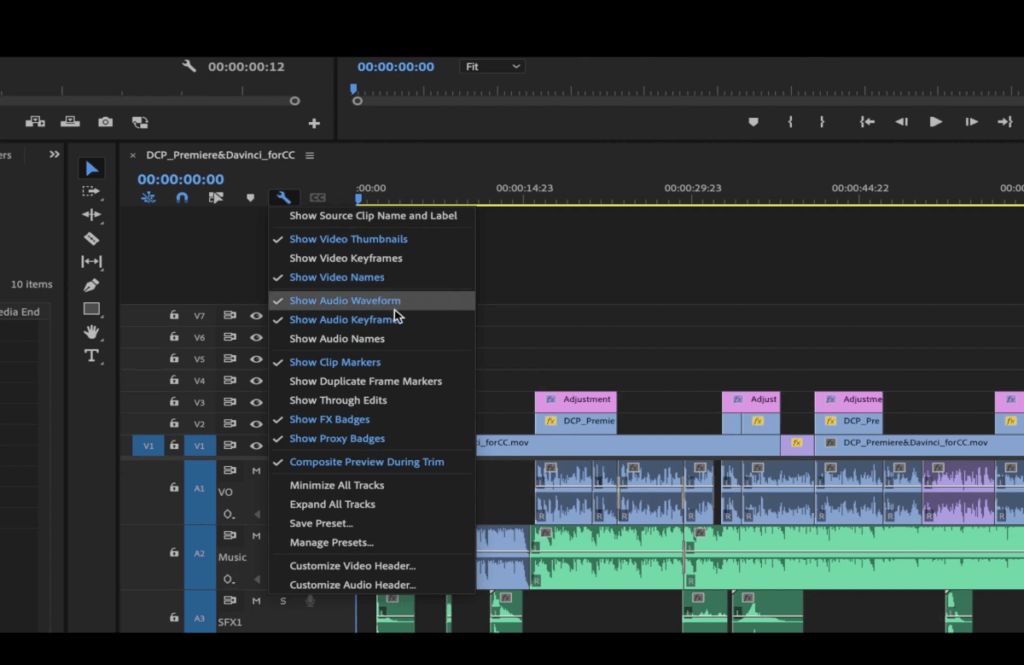Select the Pen tool in the toolbar
Screen dimensions: 1024x665
92,283
